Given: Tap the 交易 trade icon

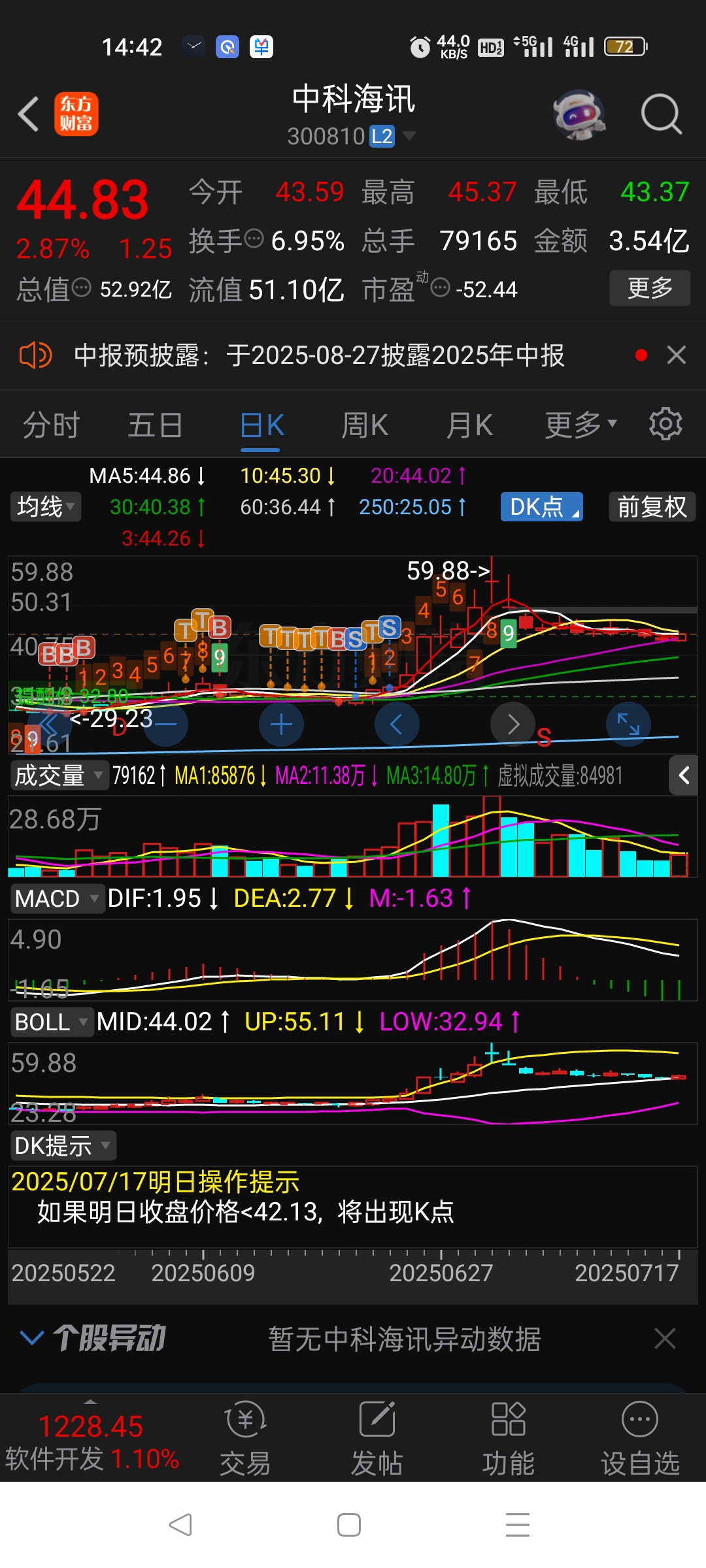Looking at the screenshot, I should 245,1439.
